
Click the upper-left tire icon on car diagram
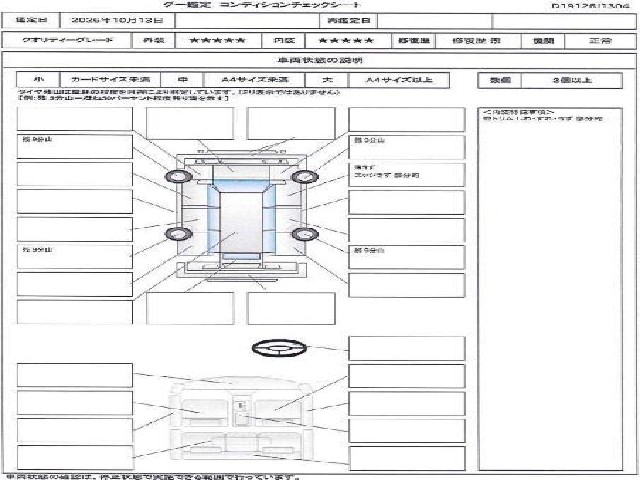[179, 176]
